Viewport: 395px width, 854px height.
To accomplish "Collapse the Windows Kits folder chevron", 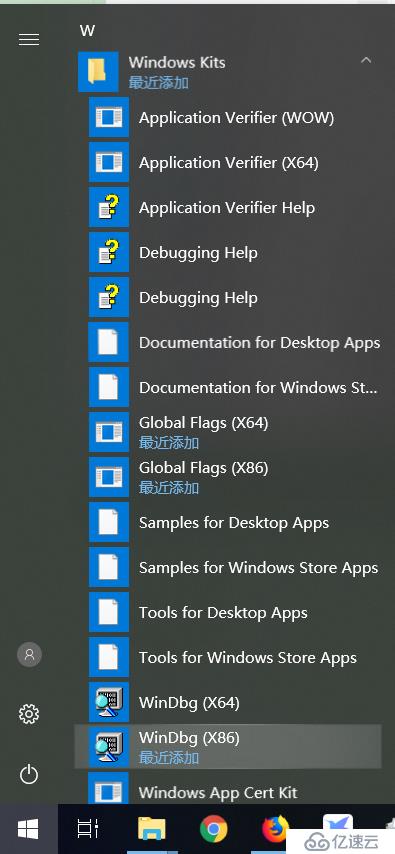I will coord(366,60).
